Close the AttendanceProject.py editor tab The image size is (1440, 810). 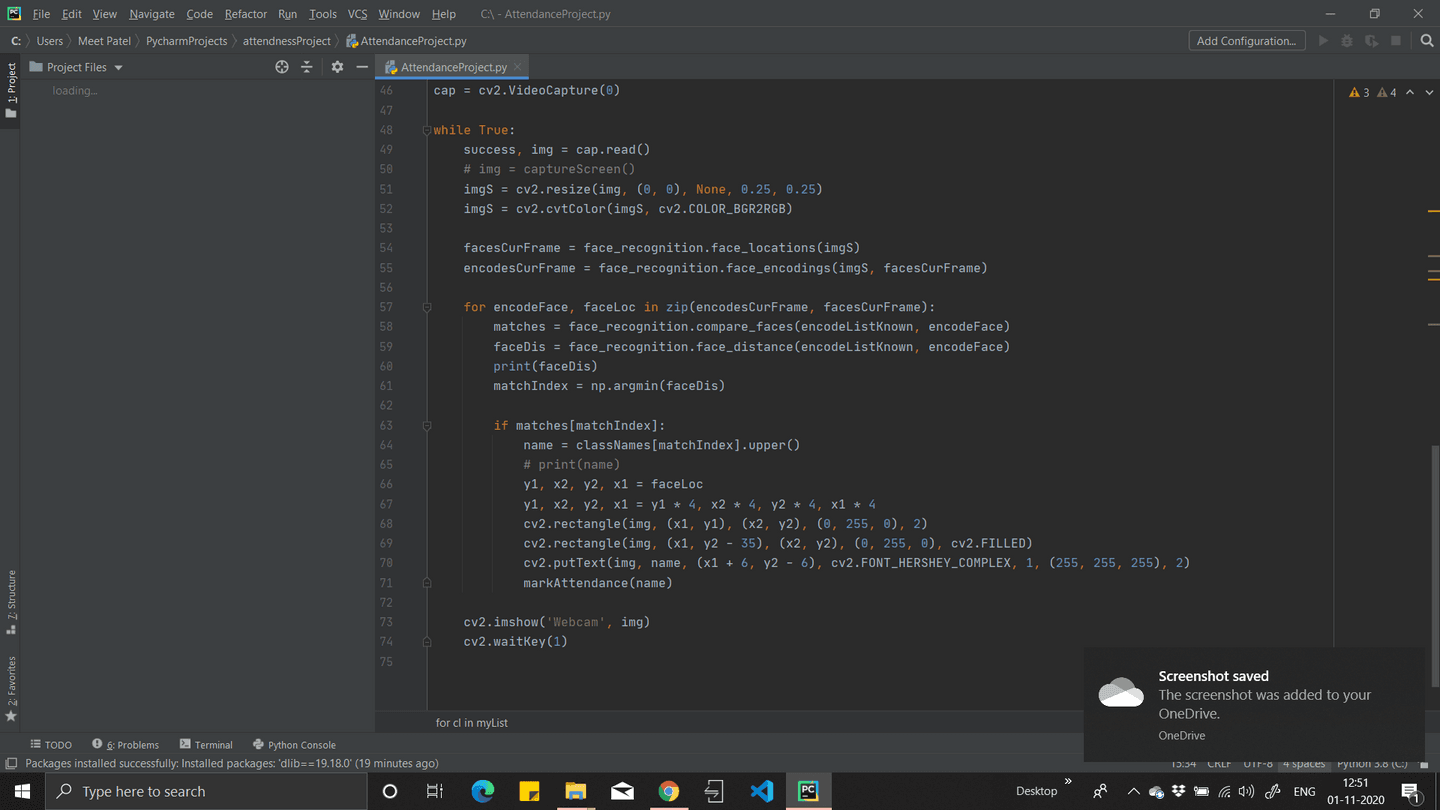[x=517, y=67]
